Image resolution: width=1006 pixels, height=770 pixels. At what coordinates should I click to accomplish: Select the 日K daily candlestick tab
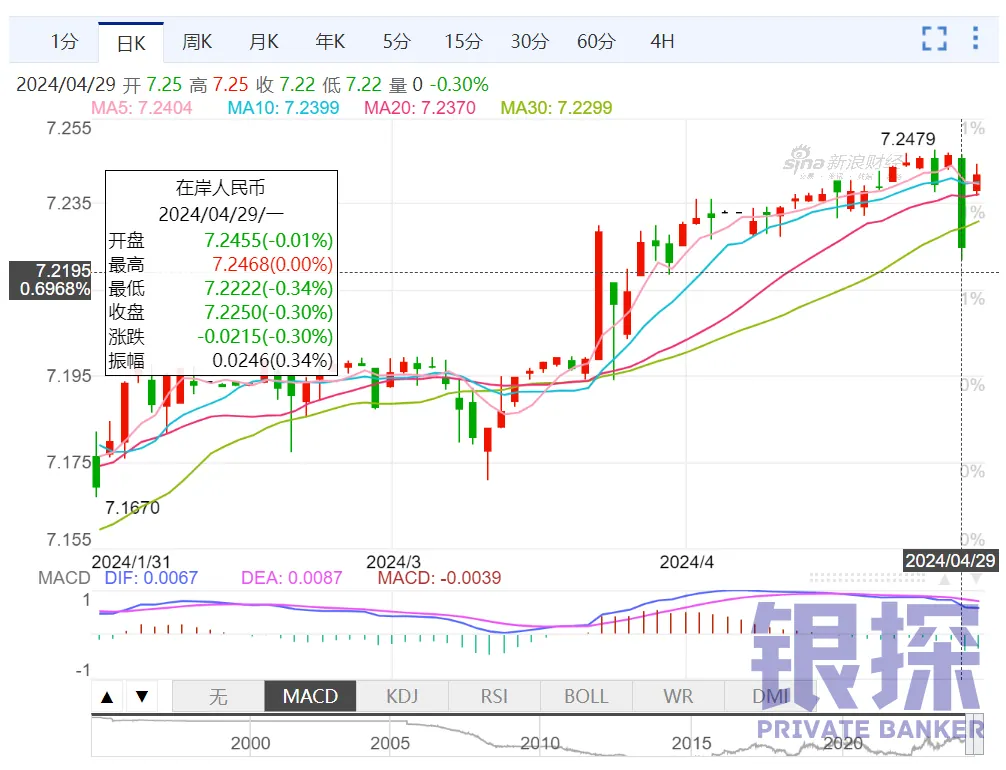pyautogui.click(x=131, y=42)
